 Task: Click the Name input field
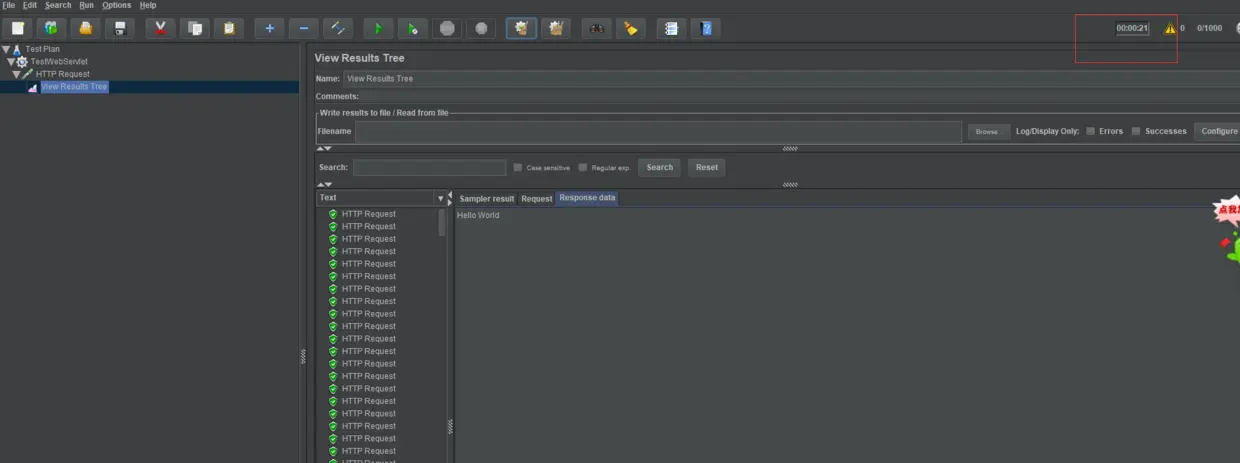[790, 78]
